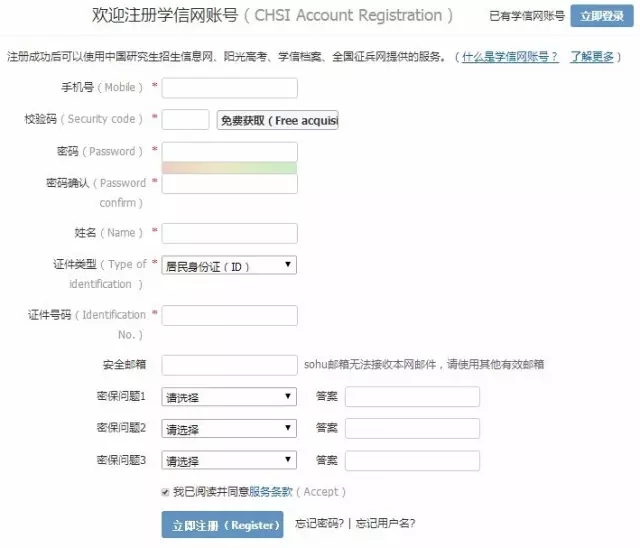Click the Mobile phone number input field
The width and height of the screenshot is (640, 548).
click(229, 88)
